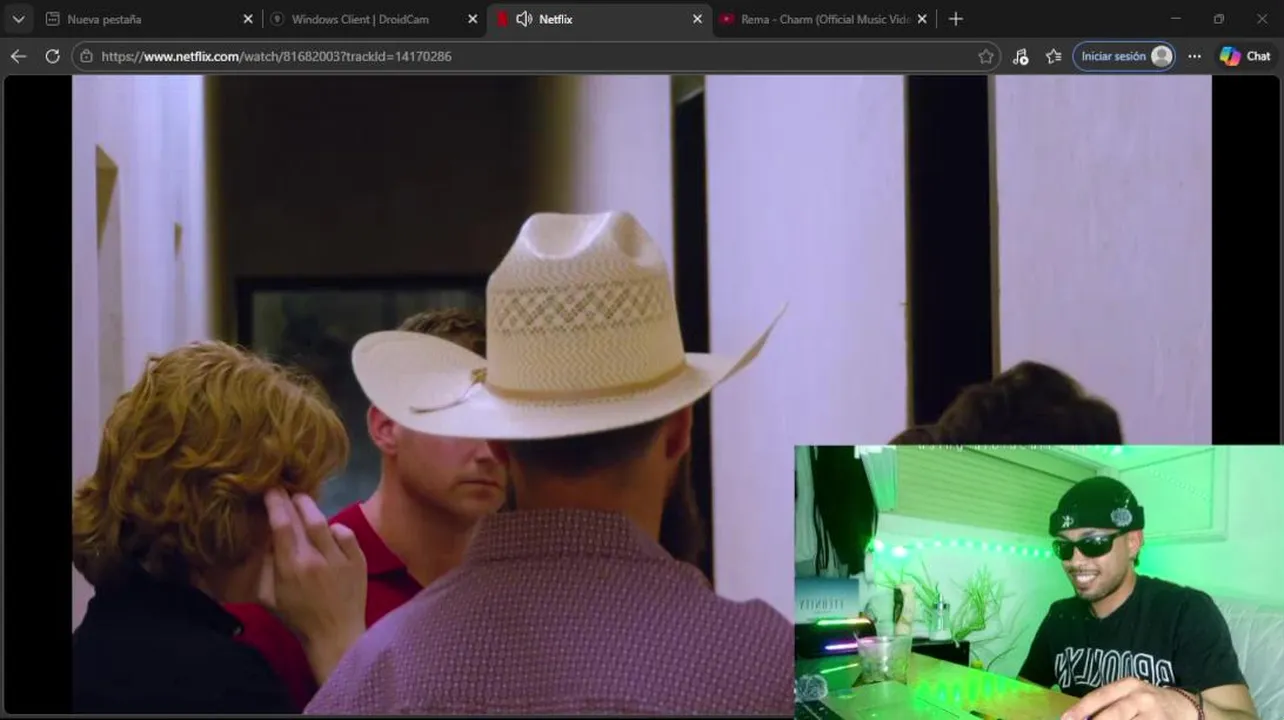Minimize the browser window

[1175, 19]
